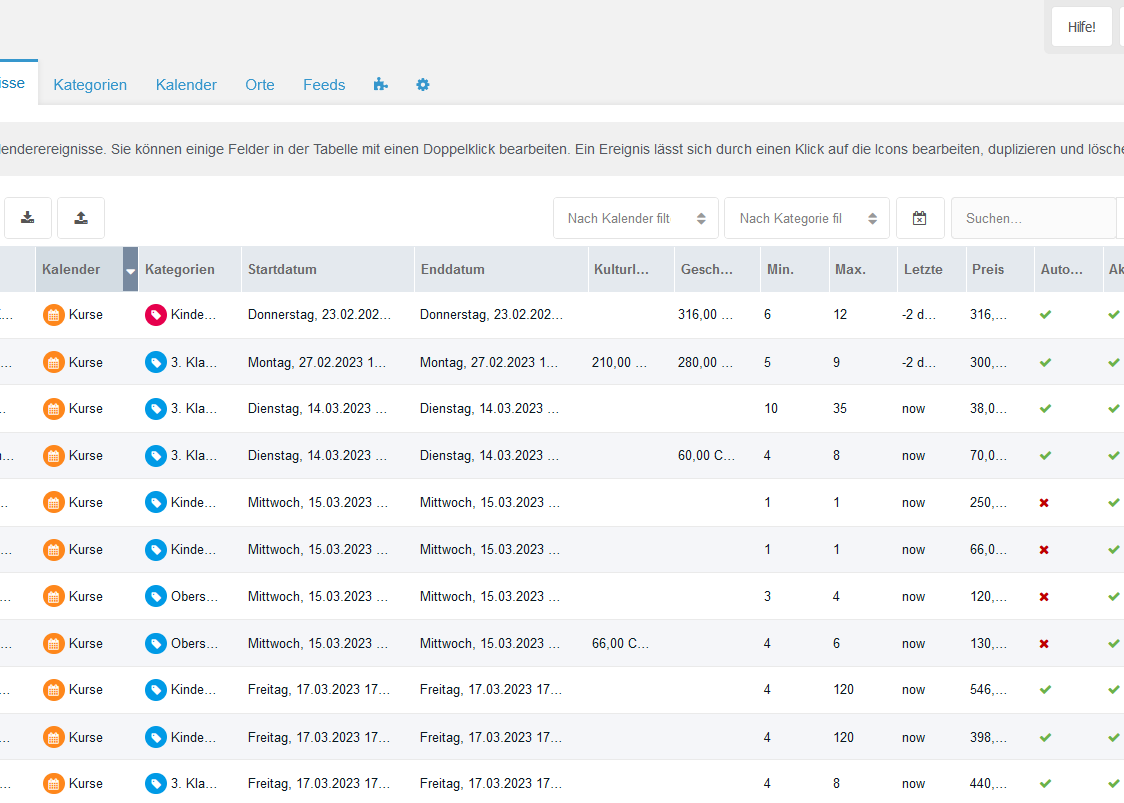This screenshot has width=1124, height=803.
Task: Click blue tag icon in 38,0 price row
Action: [156, 409]
